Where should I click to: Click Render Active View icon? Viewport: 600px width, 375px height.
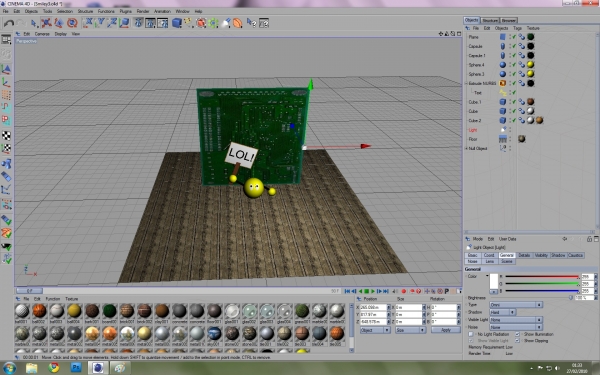139,23
